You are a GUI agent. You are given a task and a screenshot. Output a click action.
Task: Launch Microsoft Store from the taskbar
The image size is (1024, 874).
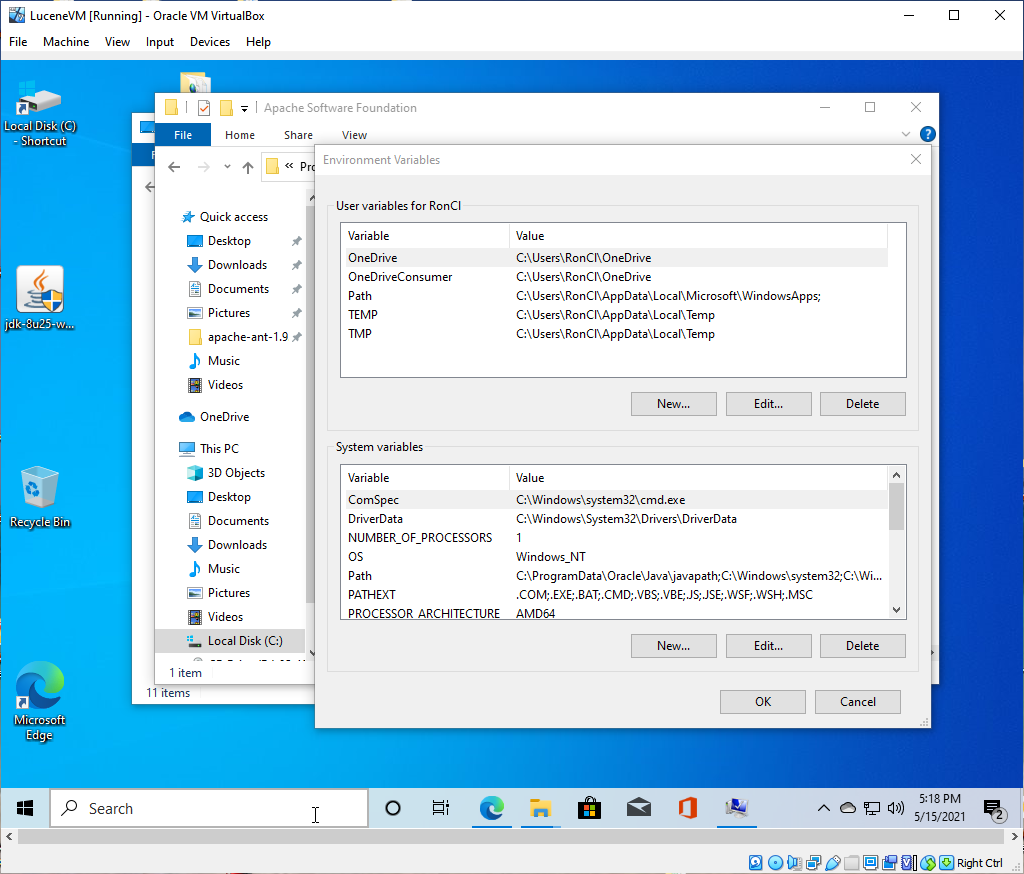589,808
